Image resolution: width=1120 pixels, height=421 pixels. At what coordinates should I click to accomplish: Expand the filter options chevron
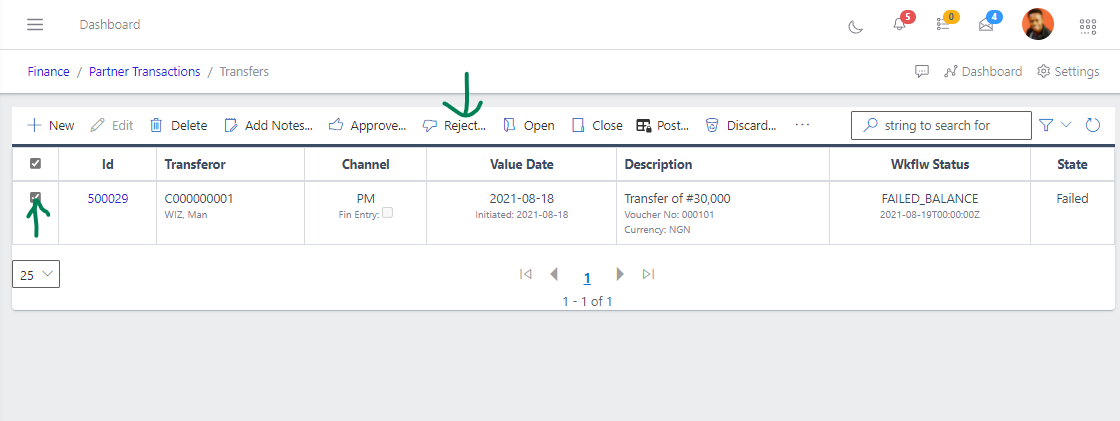pyautogui.click(x=1066, y=124)
